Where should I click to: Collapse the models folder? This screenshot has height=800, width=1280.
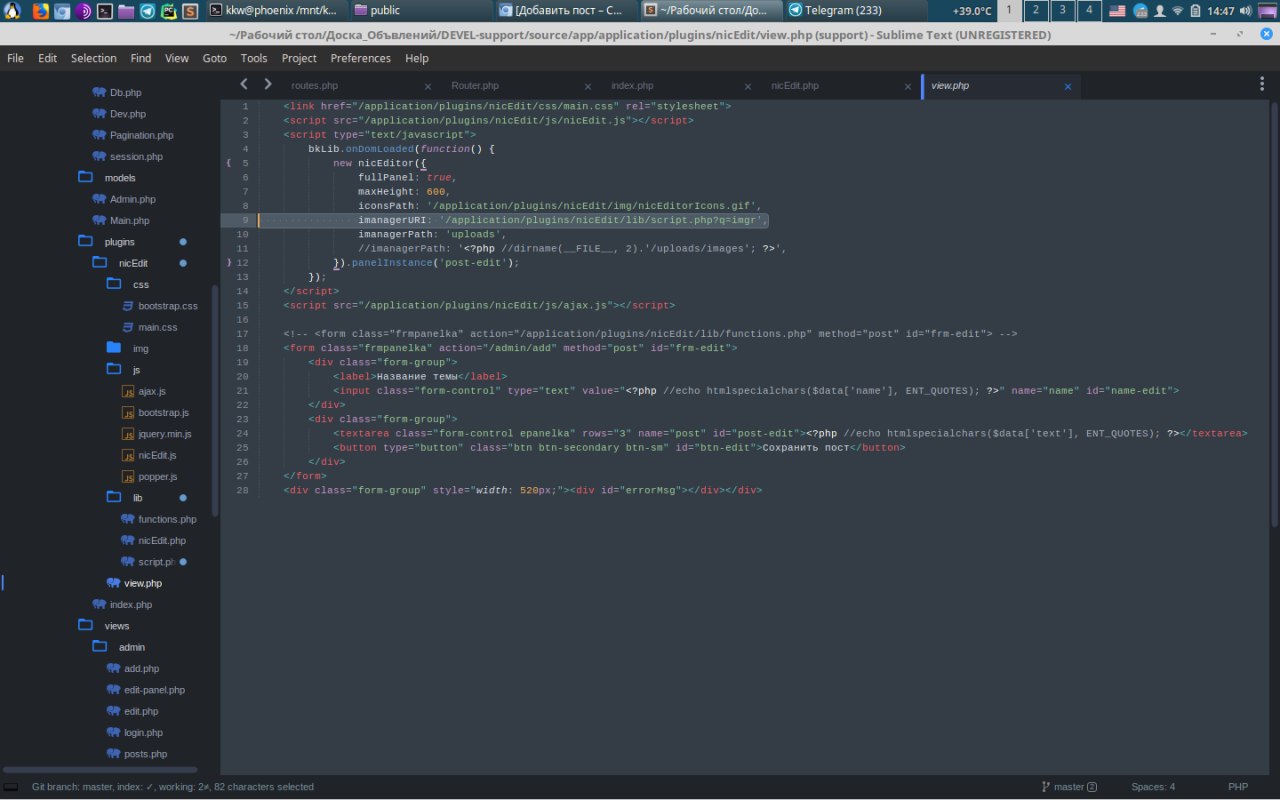(x=85, y=178)
